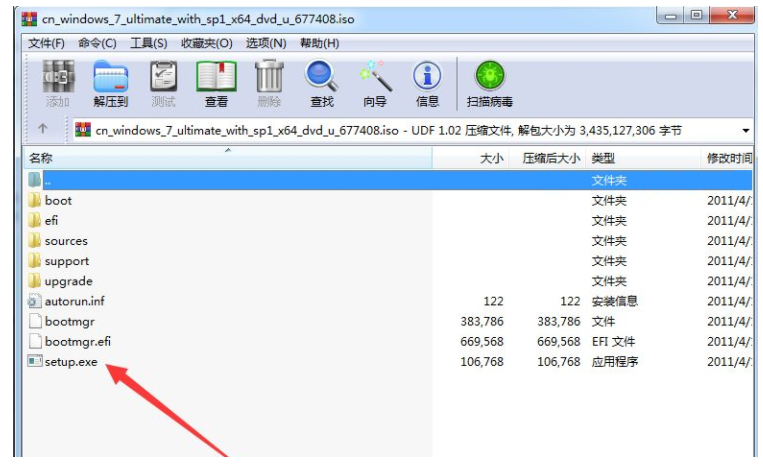Select the efi folder icon
This screenshot has height=467, width=763.
coord(35,220)
